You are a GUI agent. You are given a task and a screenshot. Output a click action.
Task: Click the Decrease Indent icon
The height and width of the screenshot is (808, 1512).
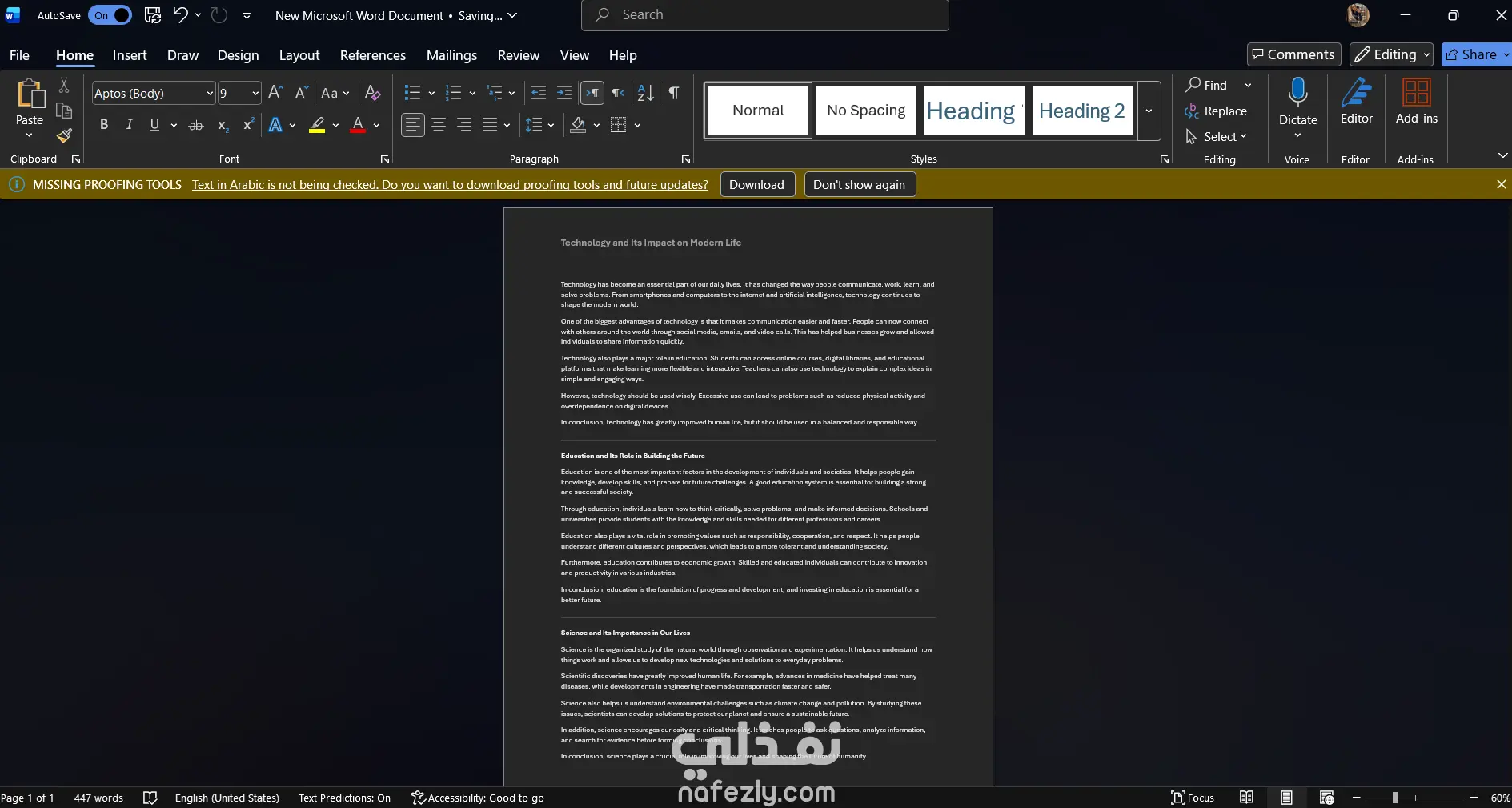click(539, 93)
